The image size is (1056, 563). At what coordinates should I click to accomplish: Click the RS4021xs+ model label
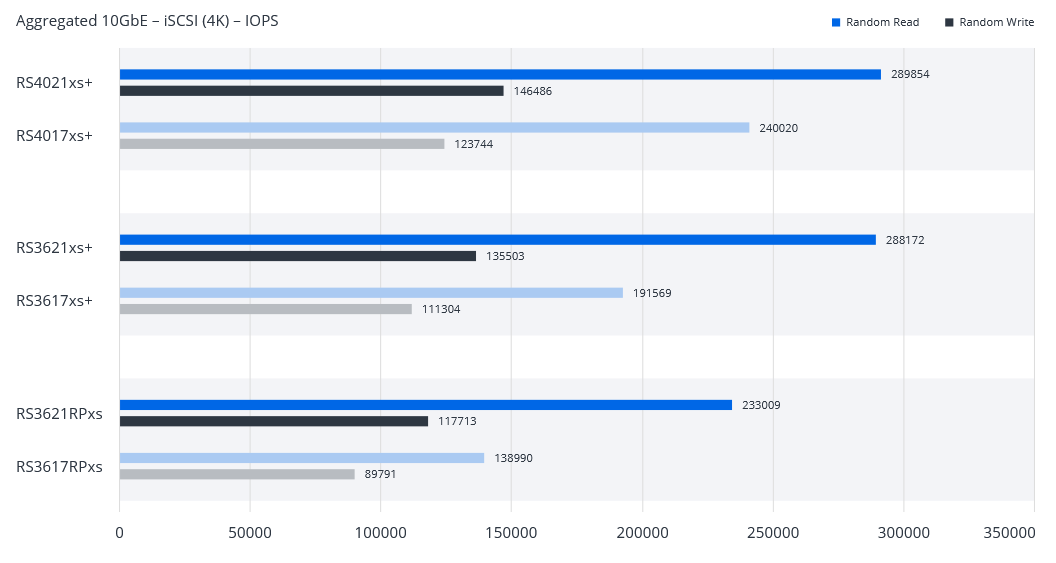click(x=55, y=83)
